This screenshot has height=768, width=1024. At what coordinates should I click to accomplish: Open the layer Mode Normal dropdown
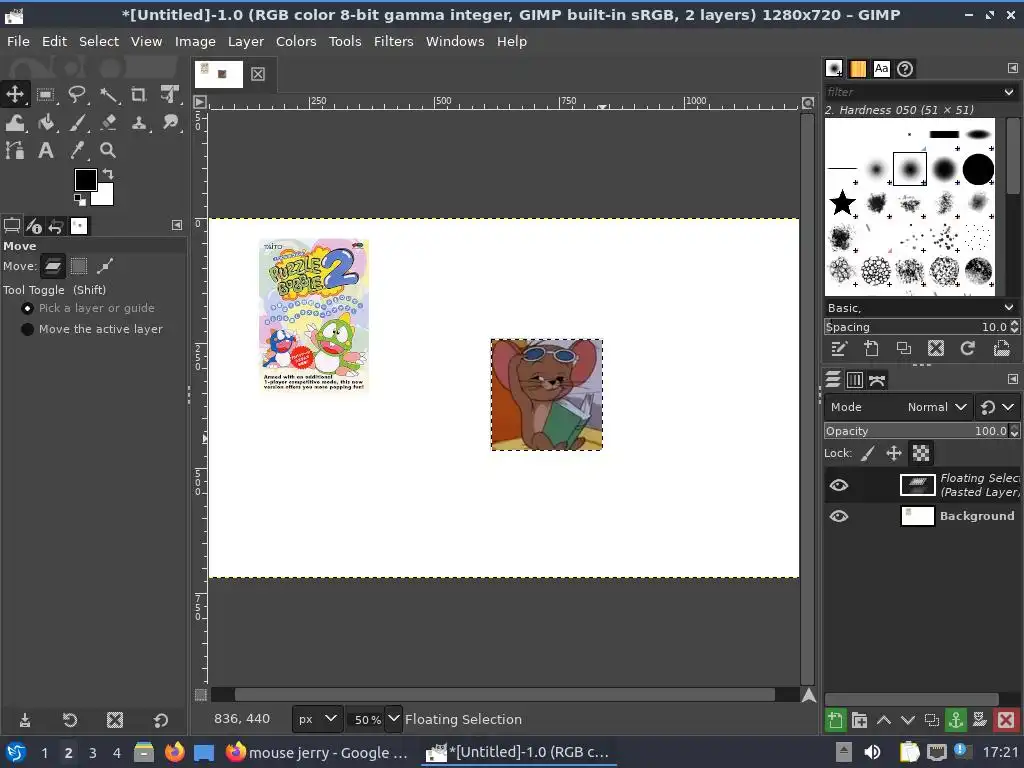click(x=899, y=407)
